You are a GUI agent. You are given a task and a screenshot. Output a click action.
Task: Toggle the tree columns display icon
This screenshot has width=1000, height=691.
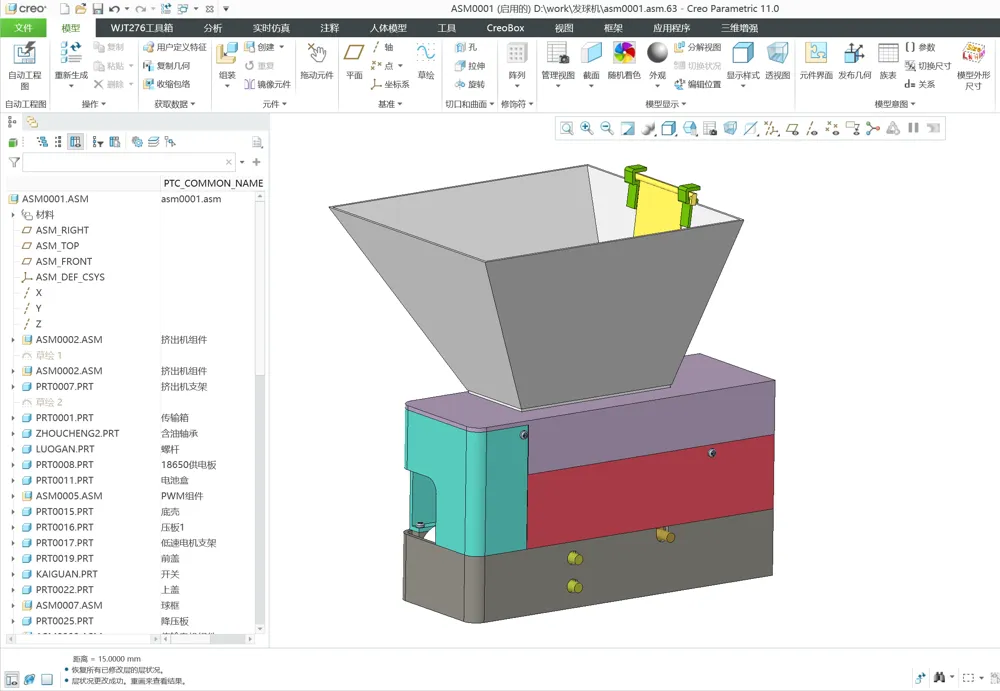pyautogui.click(x=75, y=142)
